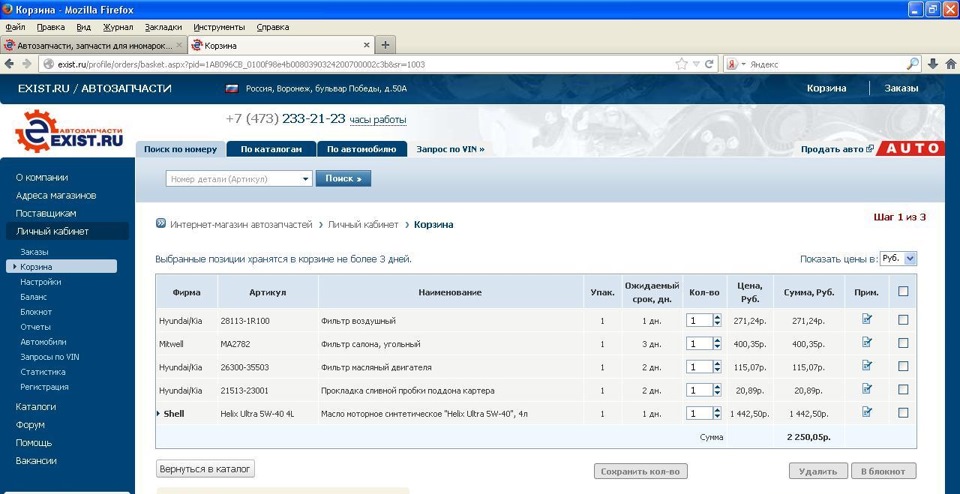Adjust quantity stepper for Фильтр салона
This screenshot has width=960, height=494.
pos(717,343)
